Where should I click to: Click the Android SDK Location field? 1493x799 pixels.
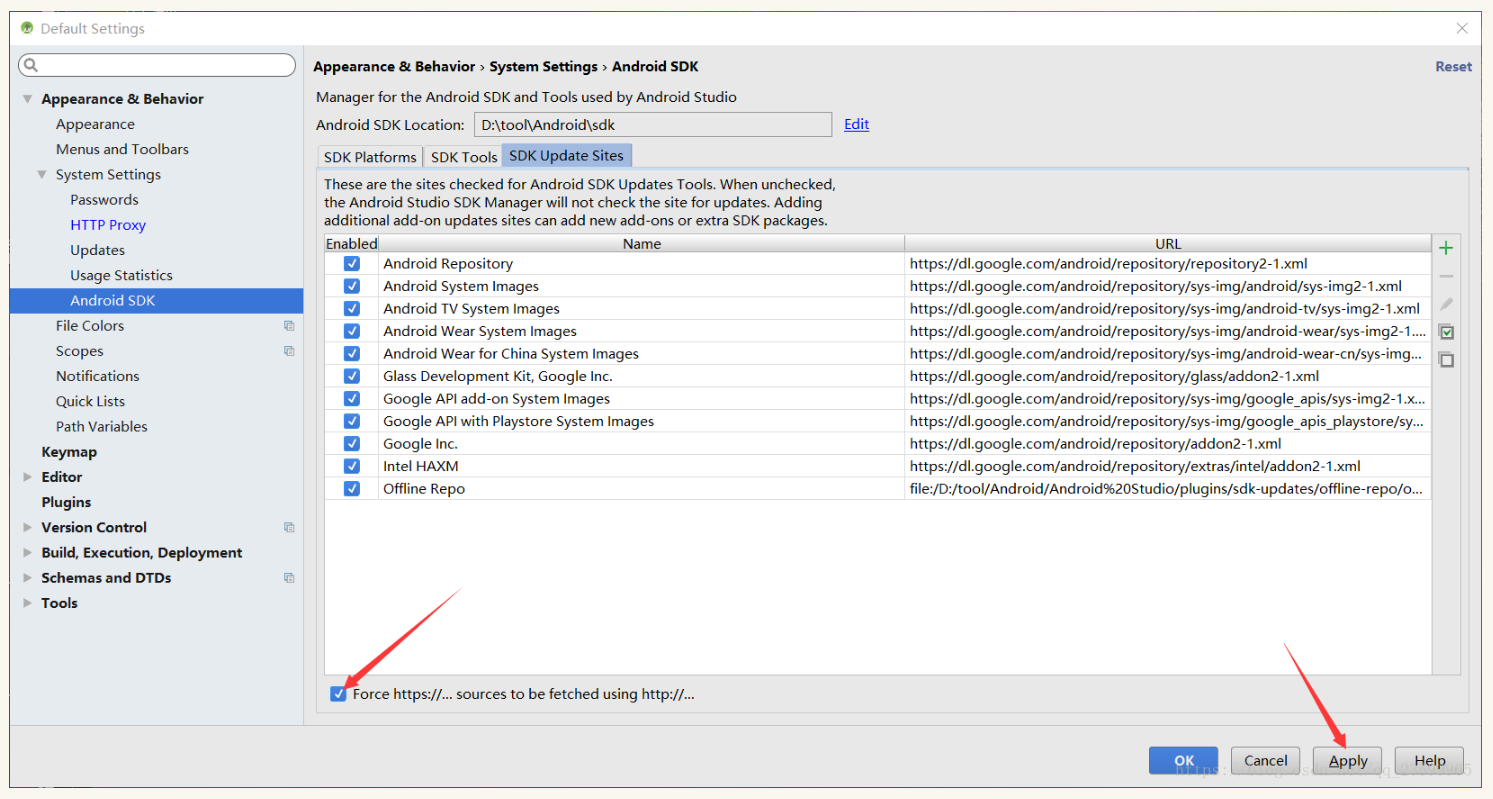653,125
